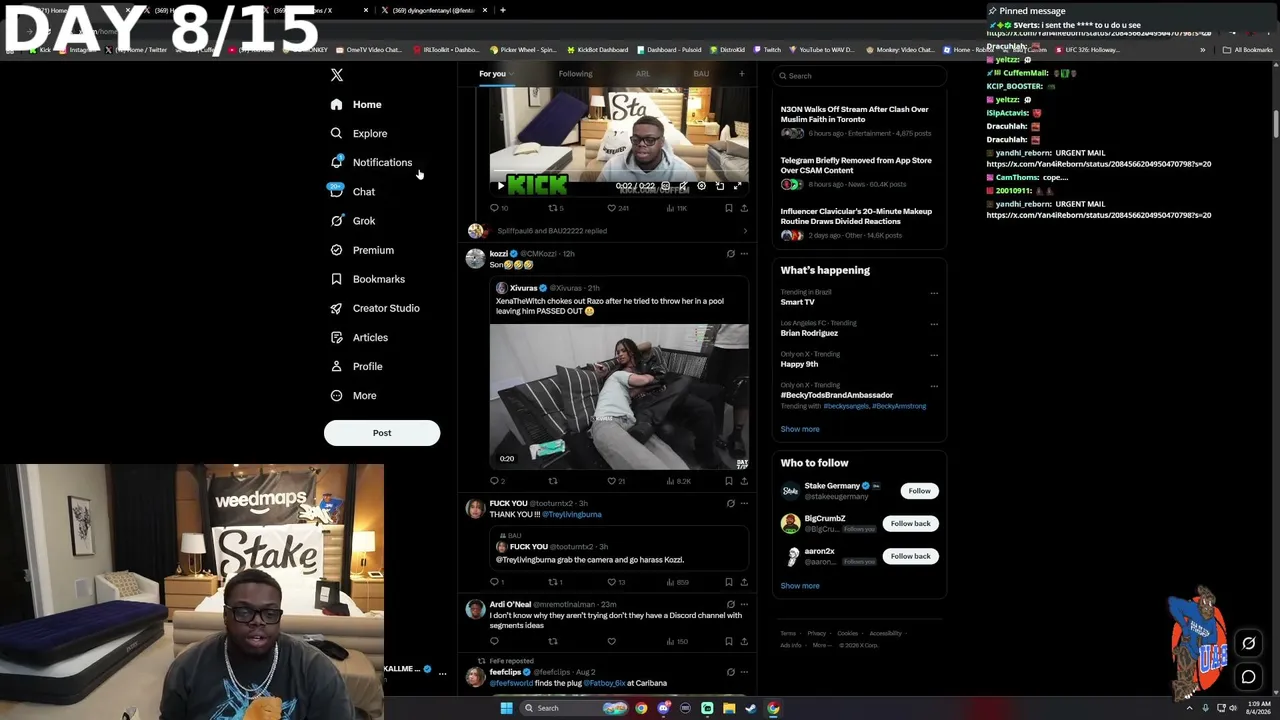
Task: Repost the tooturntx2 post with 1 repost
Action: 555,582
